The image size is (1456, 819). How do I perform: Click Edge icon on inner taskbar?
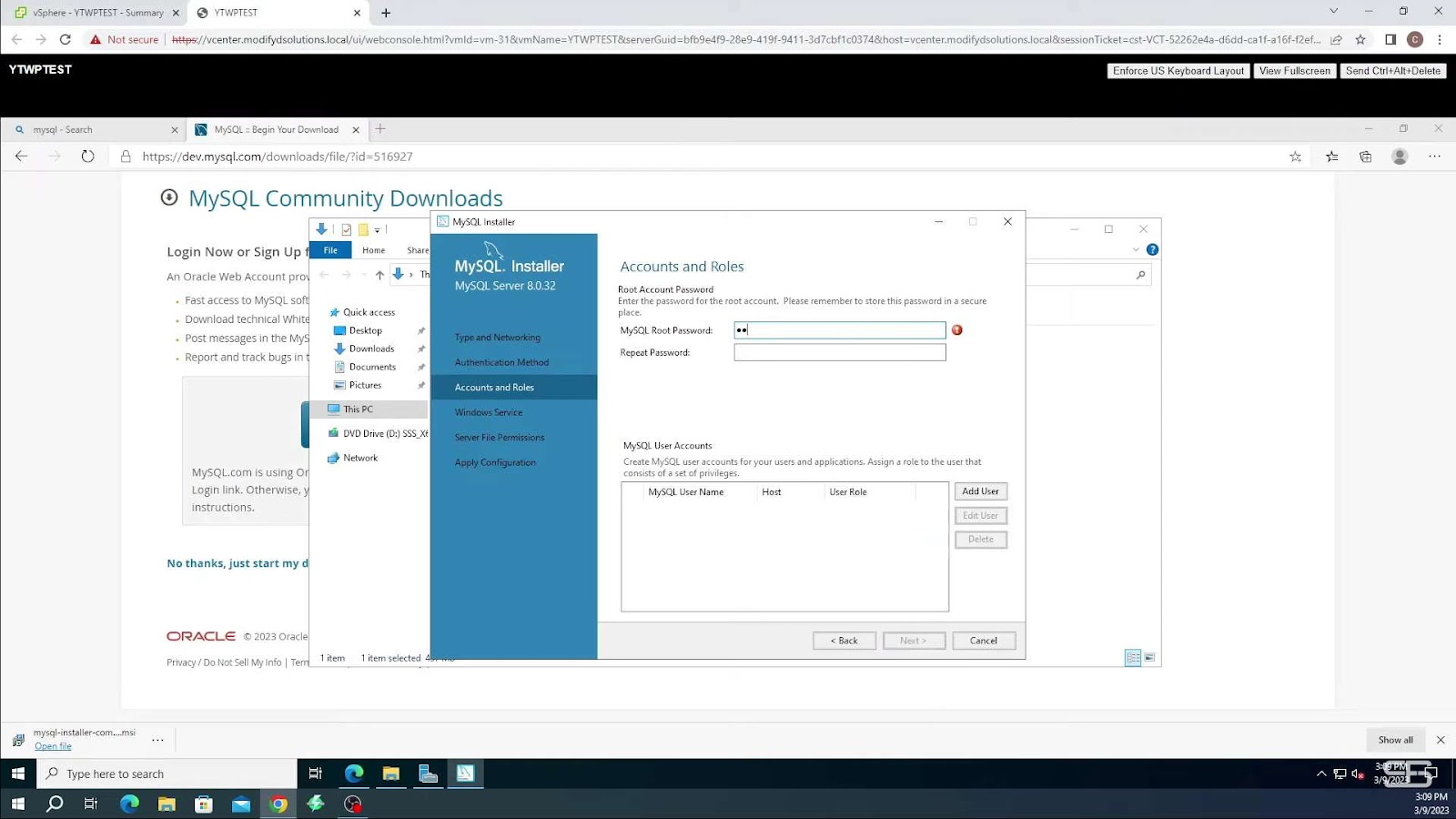tap(354, 773)
